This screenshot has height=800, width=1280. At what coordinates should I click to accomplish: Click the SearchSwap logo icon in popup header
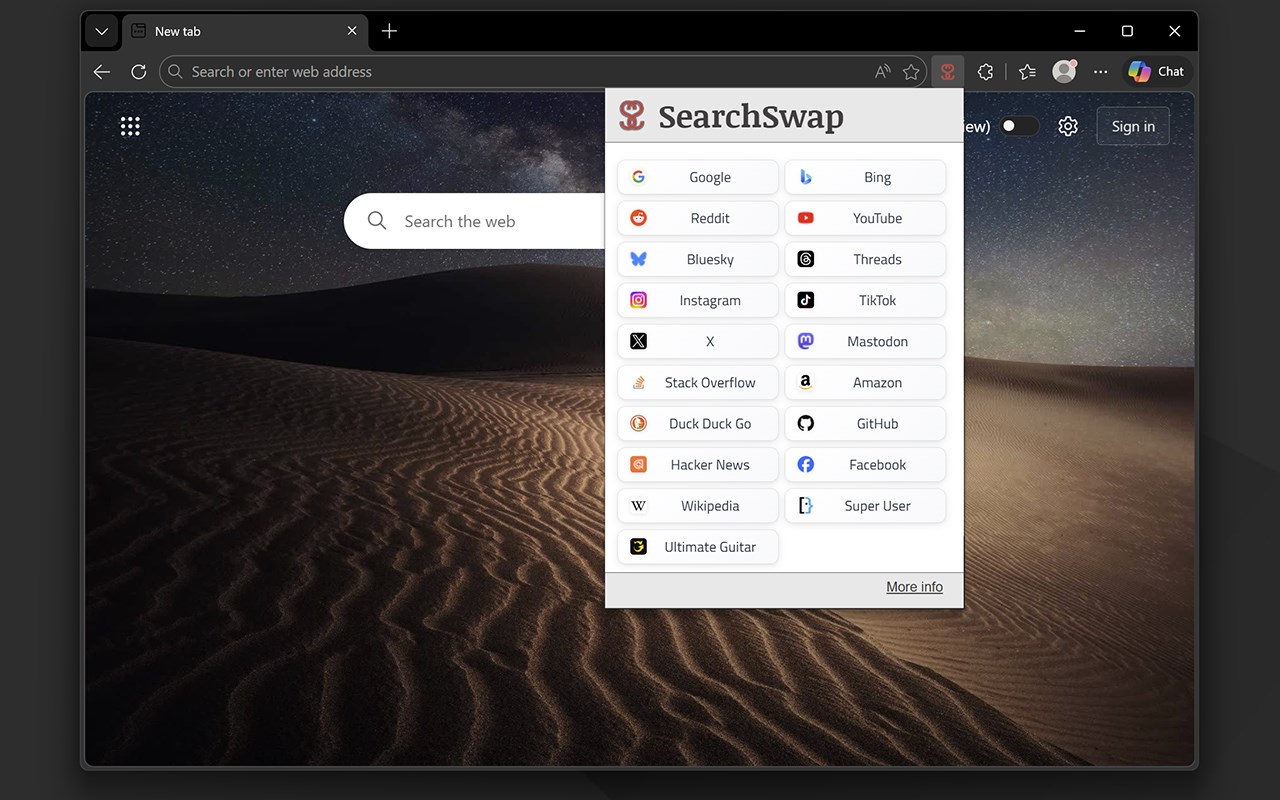tap(632, 116)
